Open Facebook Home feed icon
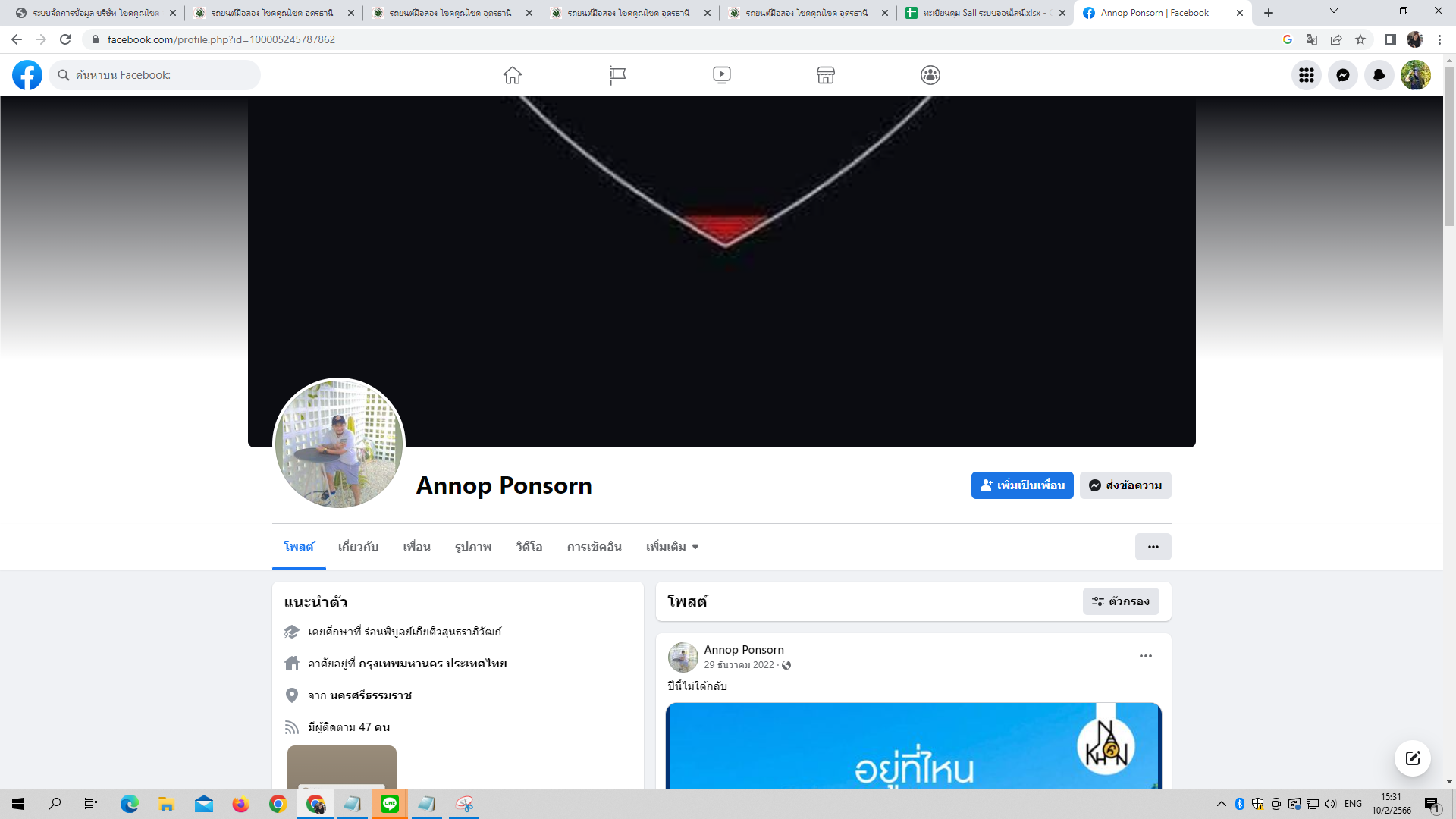The height and width of the screenshot is (819, 1456). coord(513,75)
